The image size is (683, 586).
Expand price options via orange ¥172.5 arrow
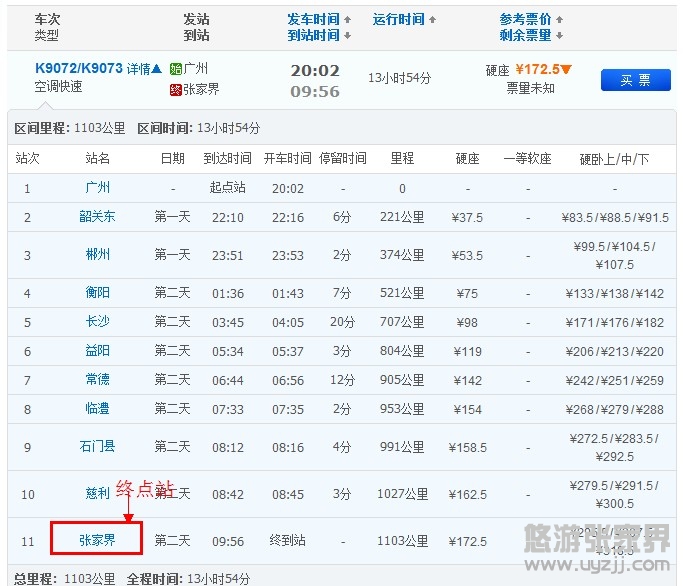(x=566, y=70)
